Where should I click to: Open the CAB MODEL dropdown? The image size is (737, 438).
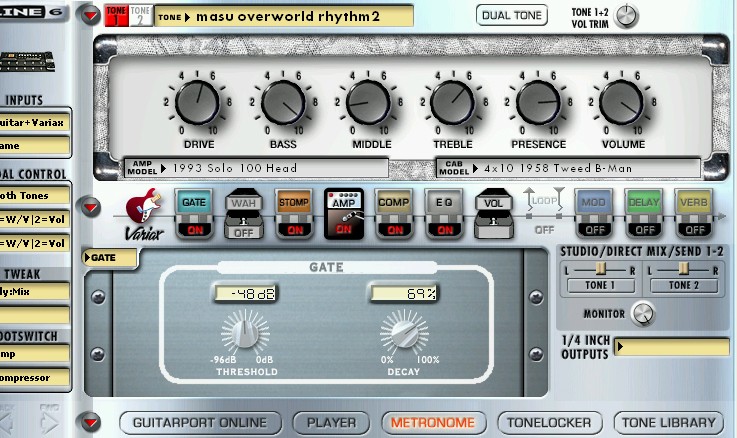tap(568, 168)
